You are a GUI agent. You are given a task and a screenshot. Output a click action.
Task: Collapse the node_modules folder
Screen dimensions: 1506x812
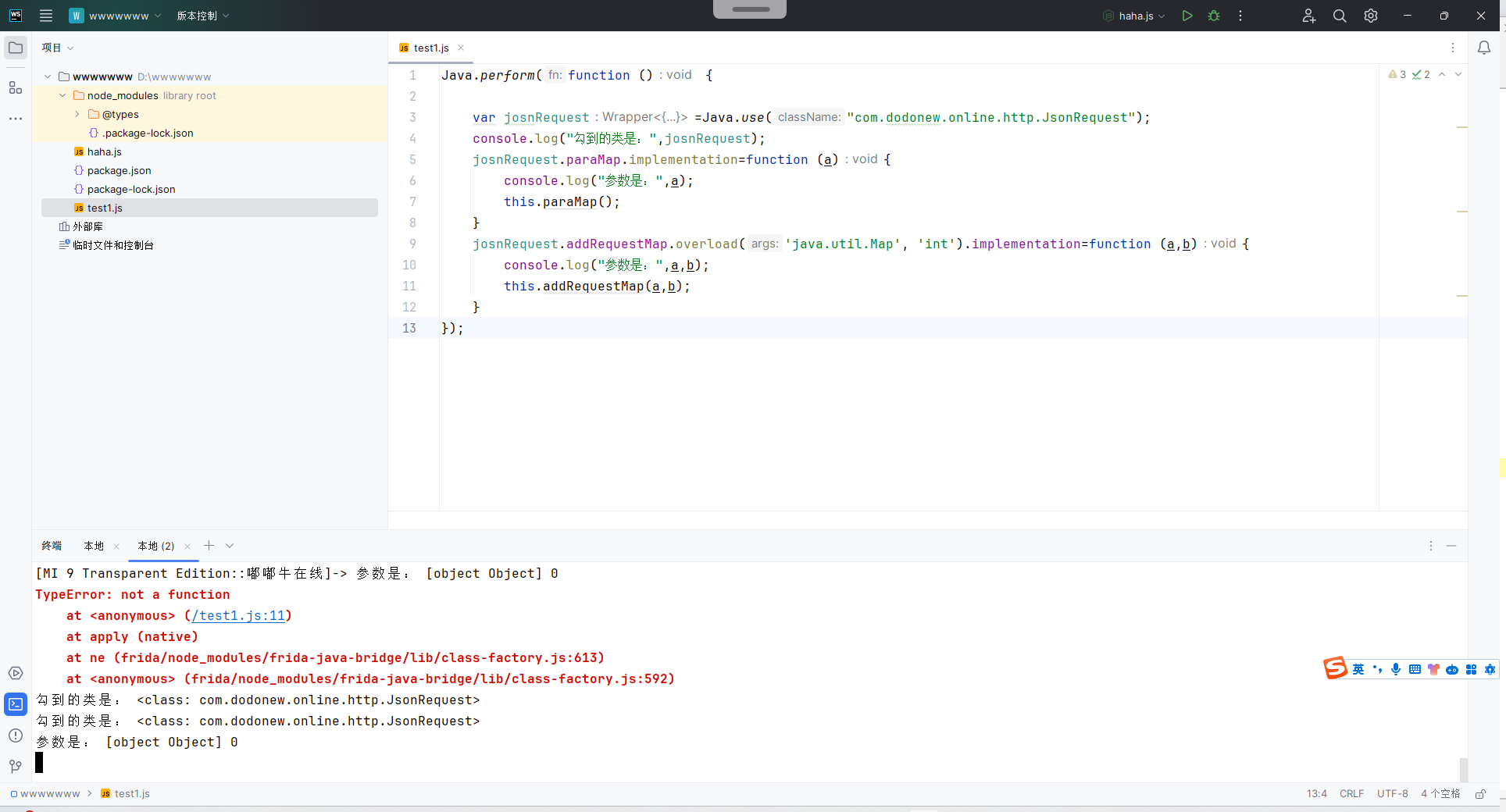[x=62, y=95]
